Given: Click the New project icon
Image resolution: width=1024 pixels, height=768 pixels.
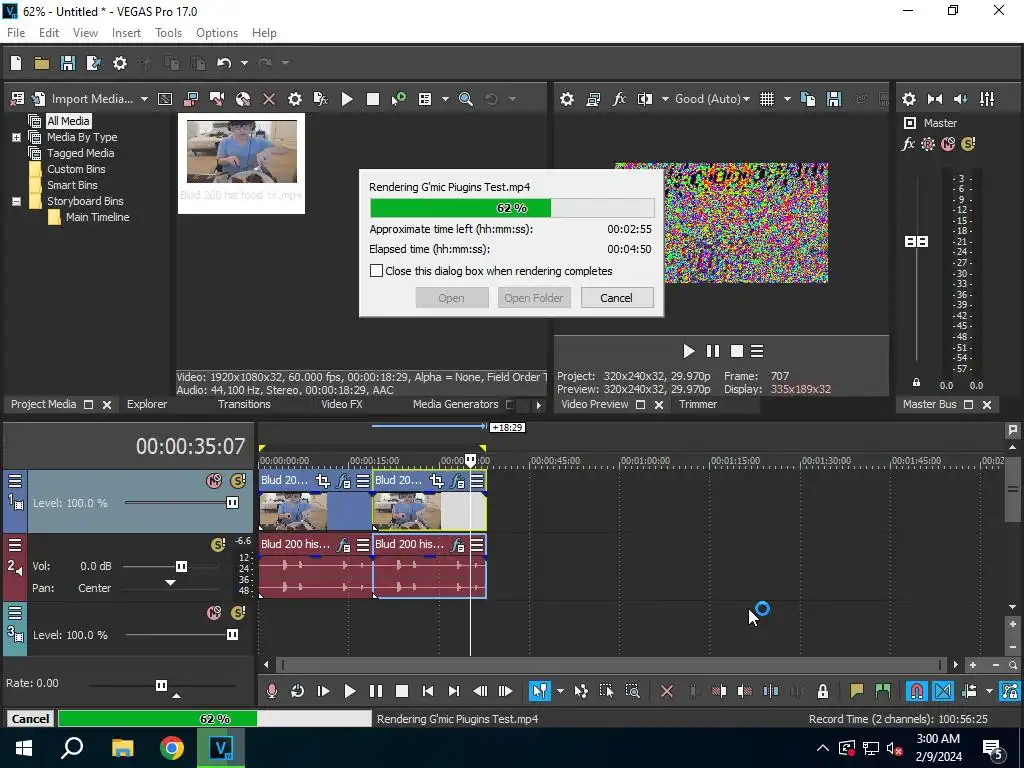Looking at the screenshot, I should (x=16, y=63).
